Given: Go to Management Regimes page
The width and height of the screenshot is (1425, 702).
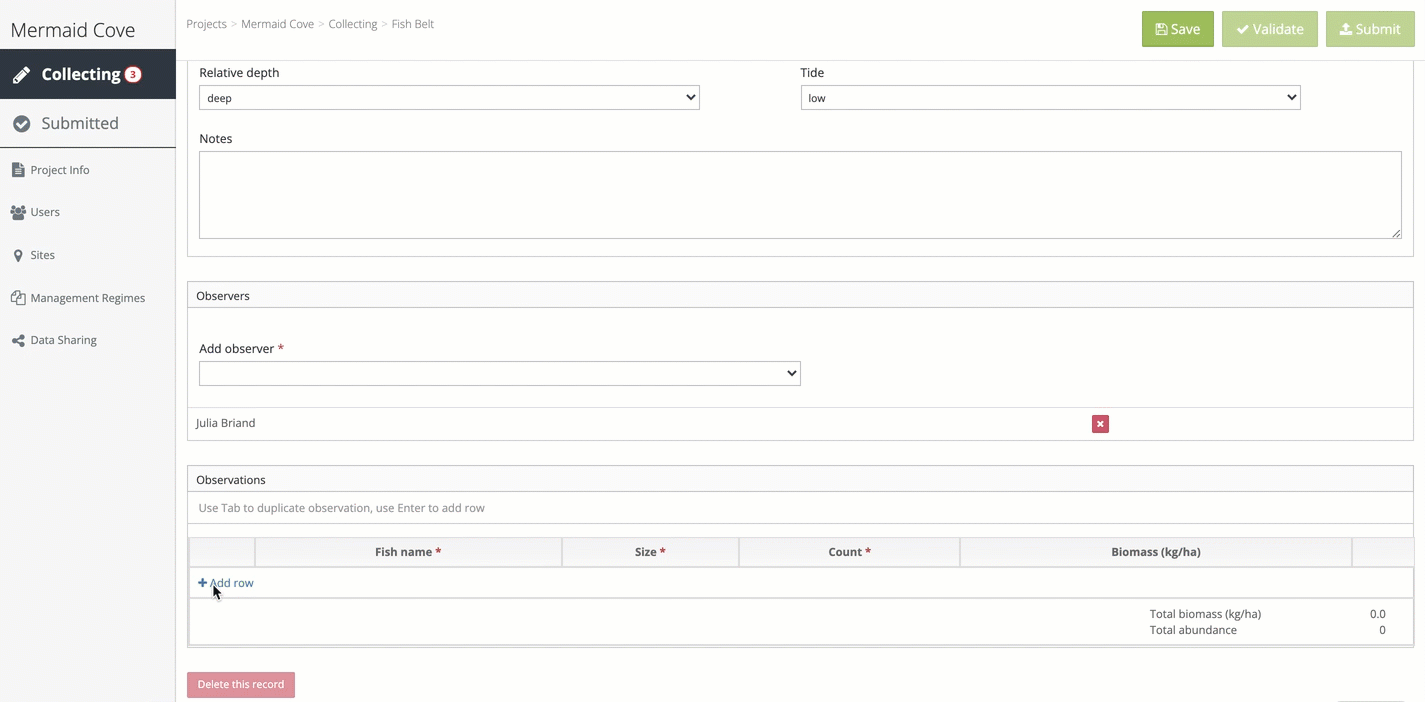Looking at the screenshot, I should 87,298.
